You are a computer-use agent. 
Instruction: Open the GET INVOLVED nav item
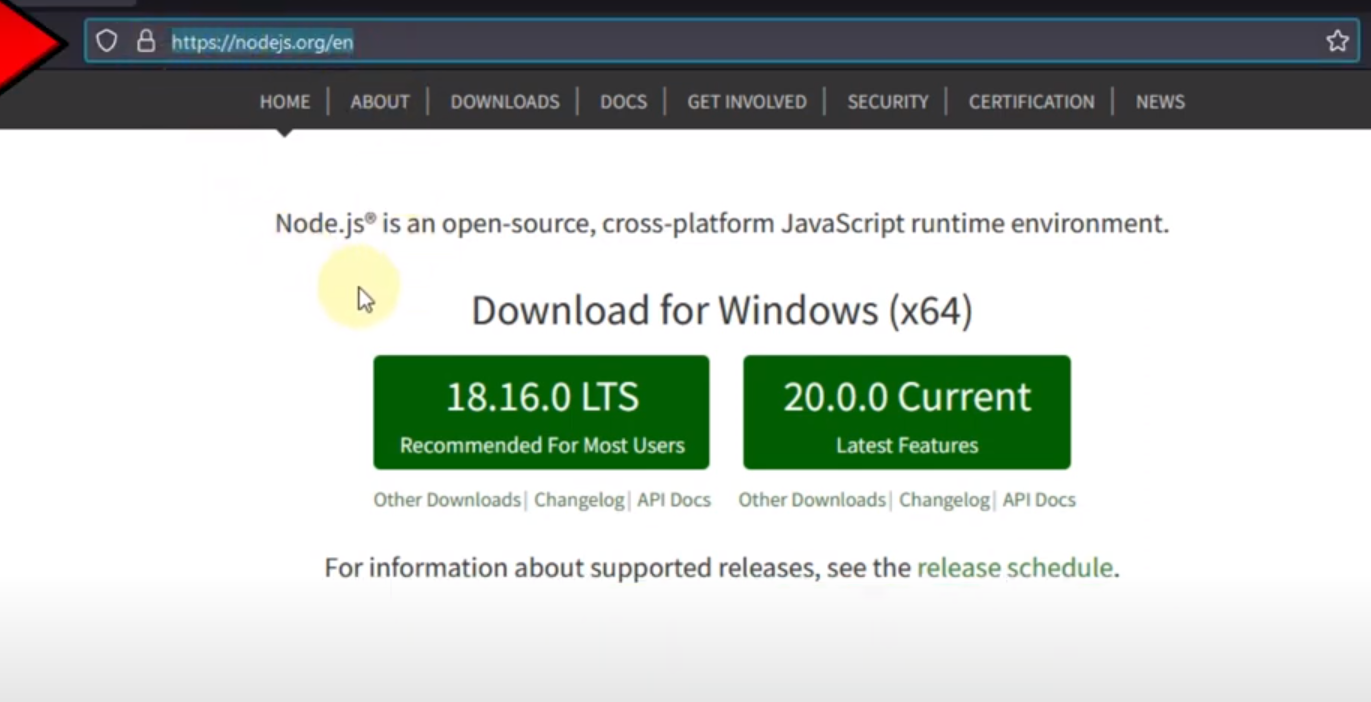[x=747, y=102]
